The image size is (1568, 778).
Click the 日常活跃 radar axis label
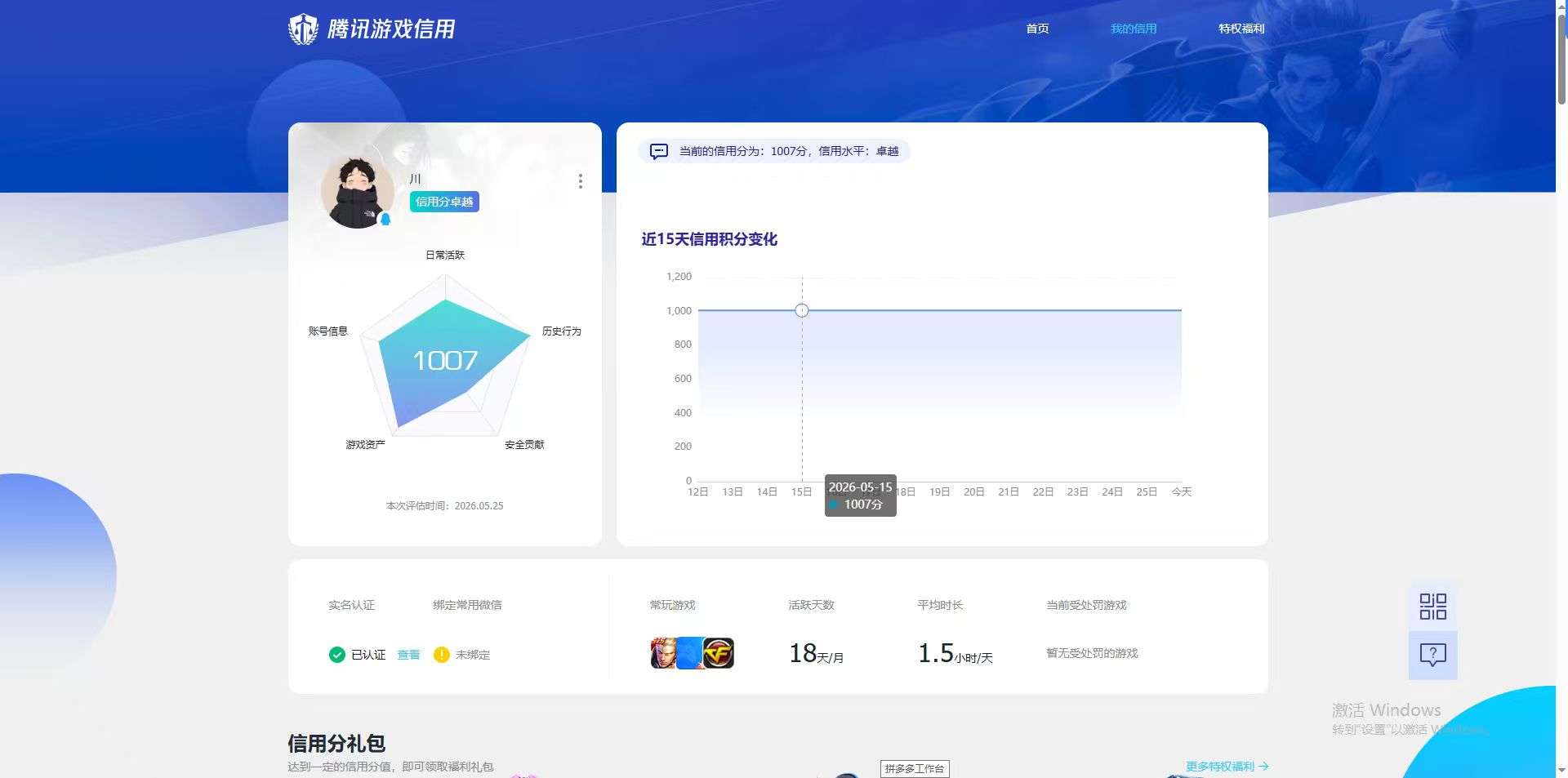pos(445,255)
